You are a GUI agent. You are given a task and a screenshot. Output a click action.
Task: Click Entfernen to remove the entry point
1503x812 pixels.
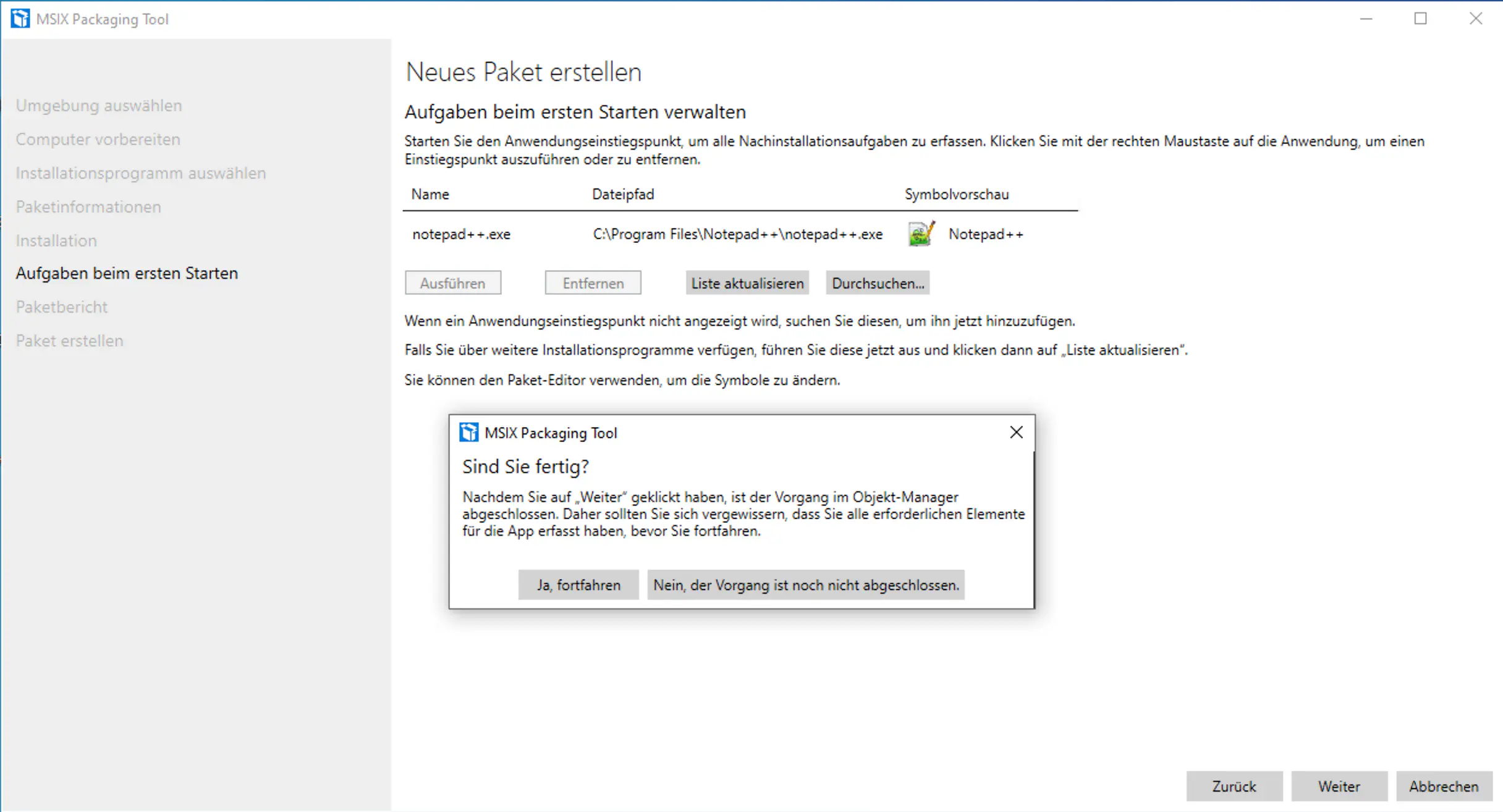pyautogui.click(x=592, y=282)
